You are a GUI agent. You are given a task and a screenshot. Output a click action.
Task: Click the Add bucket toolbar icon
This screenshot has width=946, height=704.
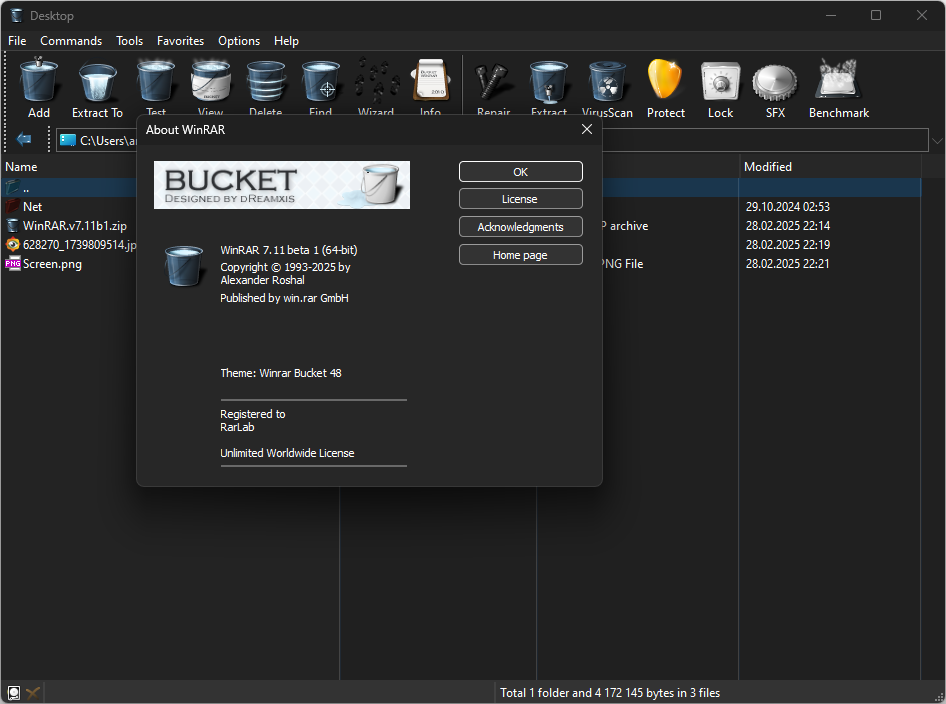coord(39,80)
